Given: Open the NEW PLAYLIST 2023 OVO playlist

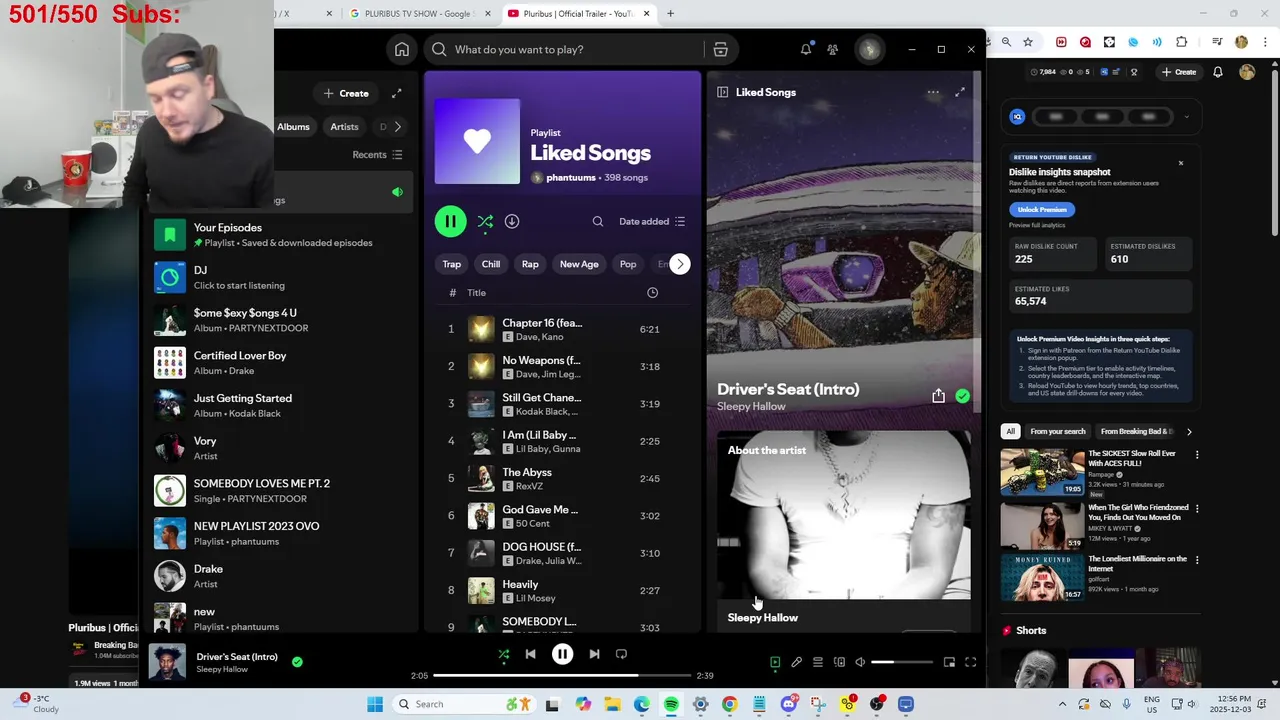Looking at the screenshot, I should coord(280,533).
